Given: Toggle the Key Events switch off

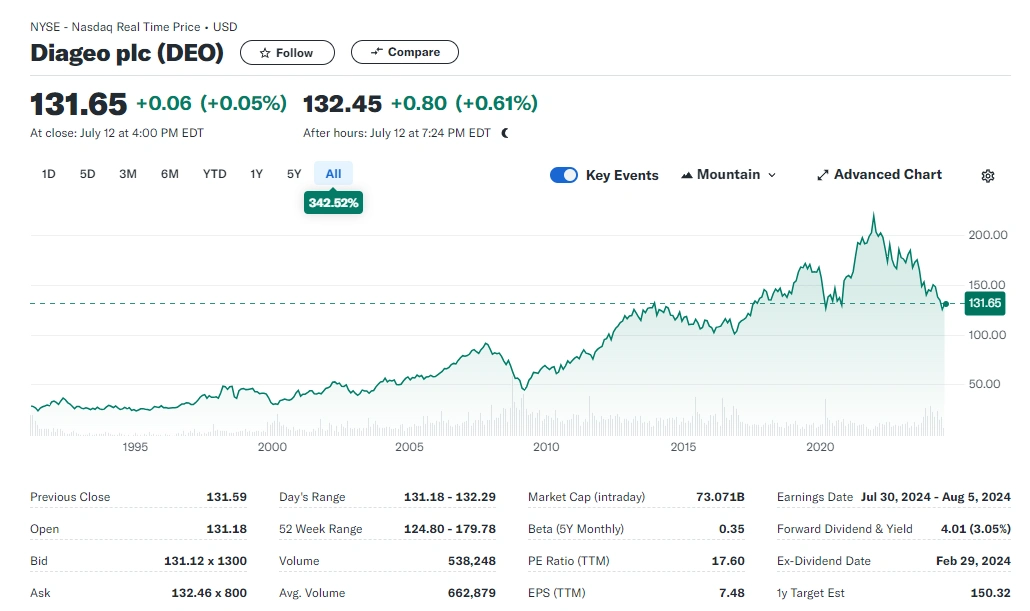Looking at the screenshot, I should [564, 175].
